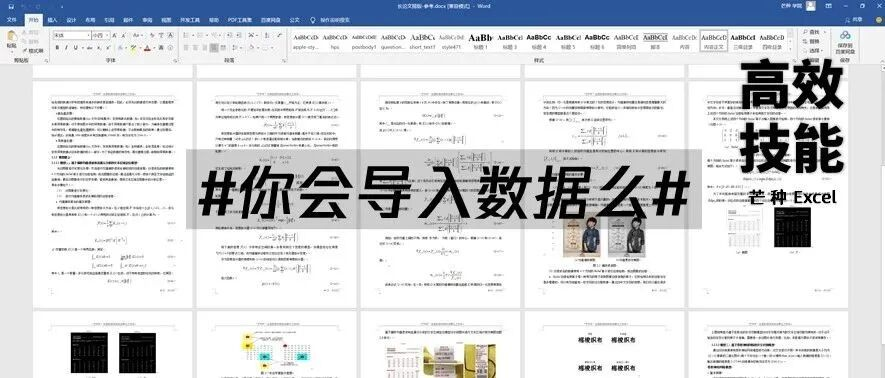885x378 pixels.
Task: Apply superscript formatting
Action: (108, 48)
